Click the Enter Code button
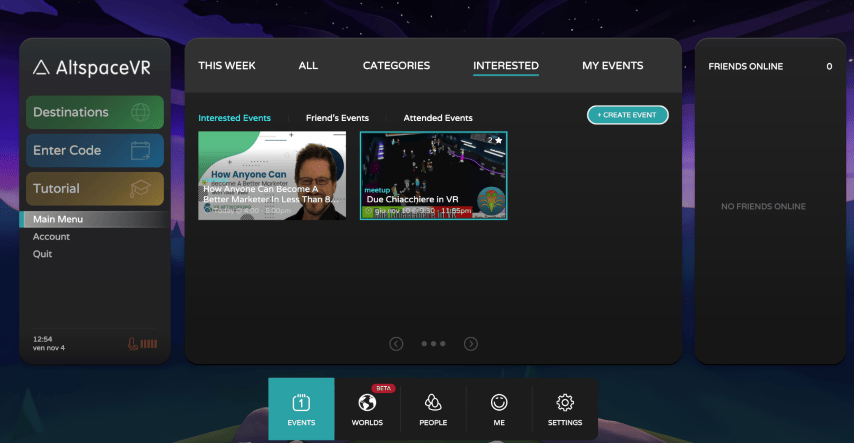This screenshot has height=443, width=854. (91, 150)
